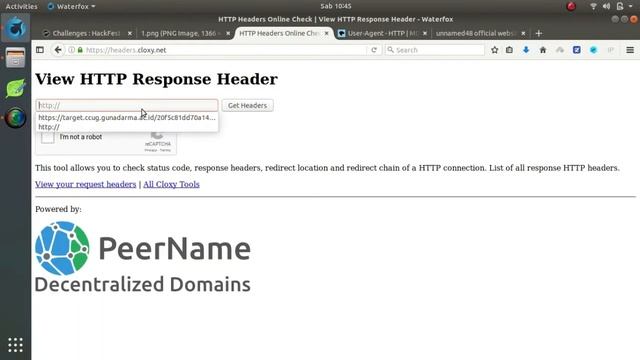640x360 pixels.
Task: Close the Challenges : HackFest tab
Action: pyautogui.click(x=130, y=33)
